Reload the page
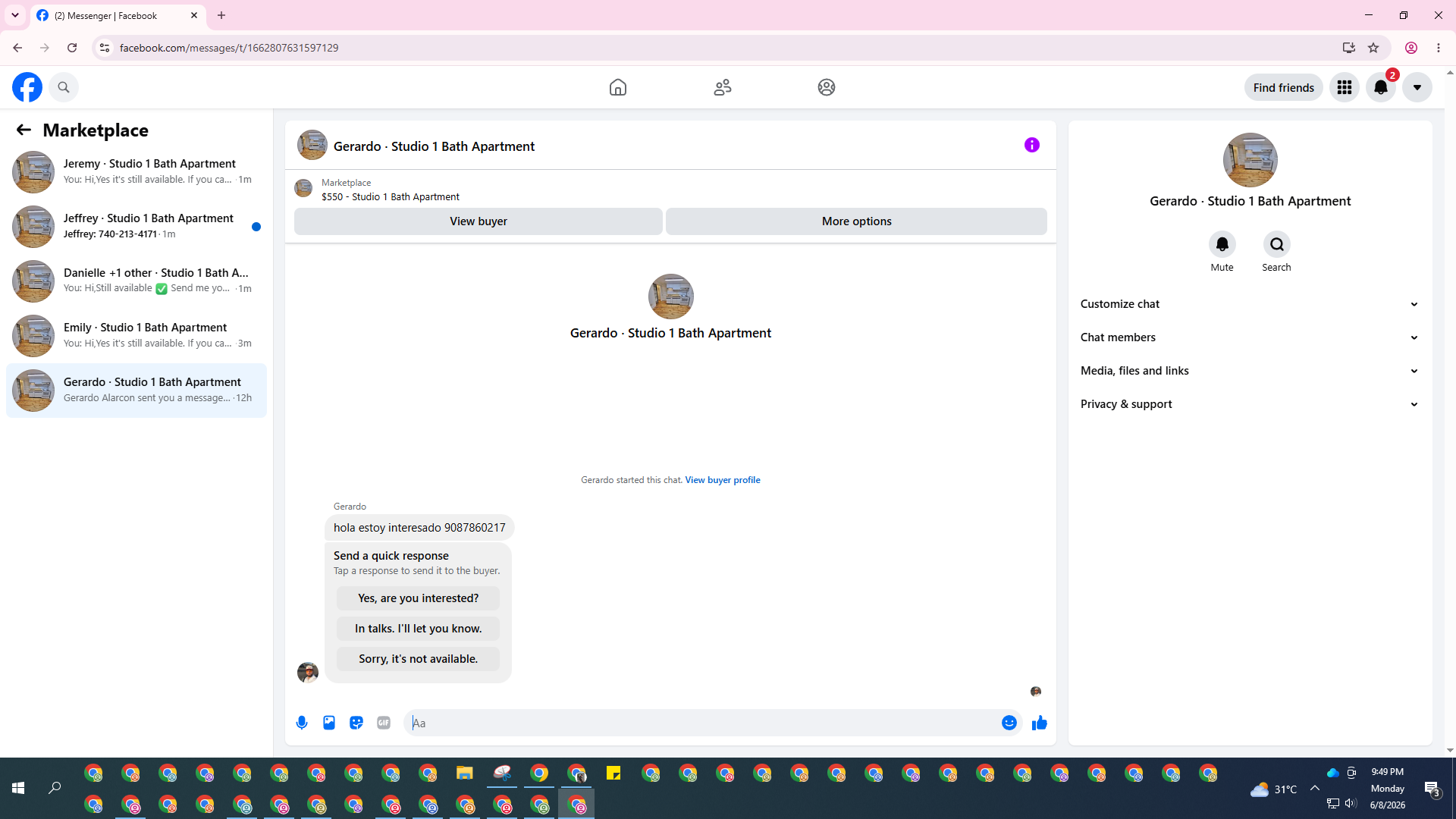The image size is (1456, 819). 72,48
